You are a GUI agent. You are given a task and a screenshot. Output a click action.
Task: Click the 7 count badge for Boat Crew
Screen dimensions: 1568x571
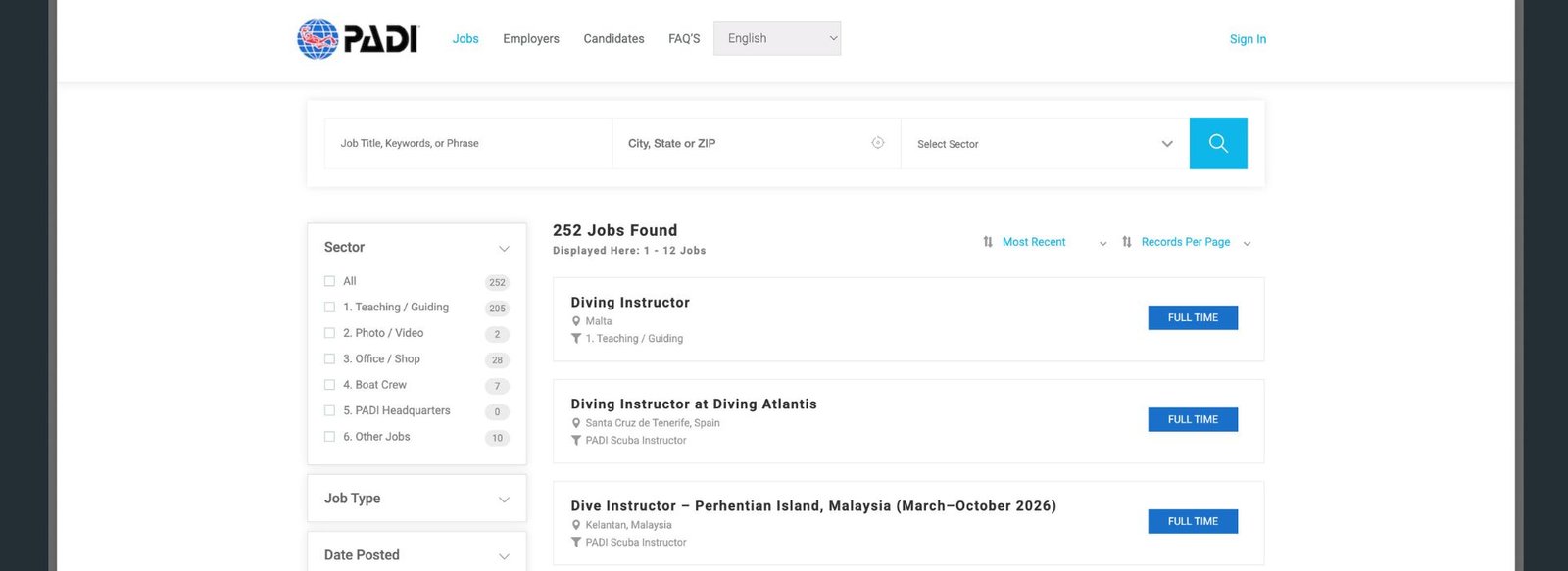pos(497,386)
